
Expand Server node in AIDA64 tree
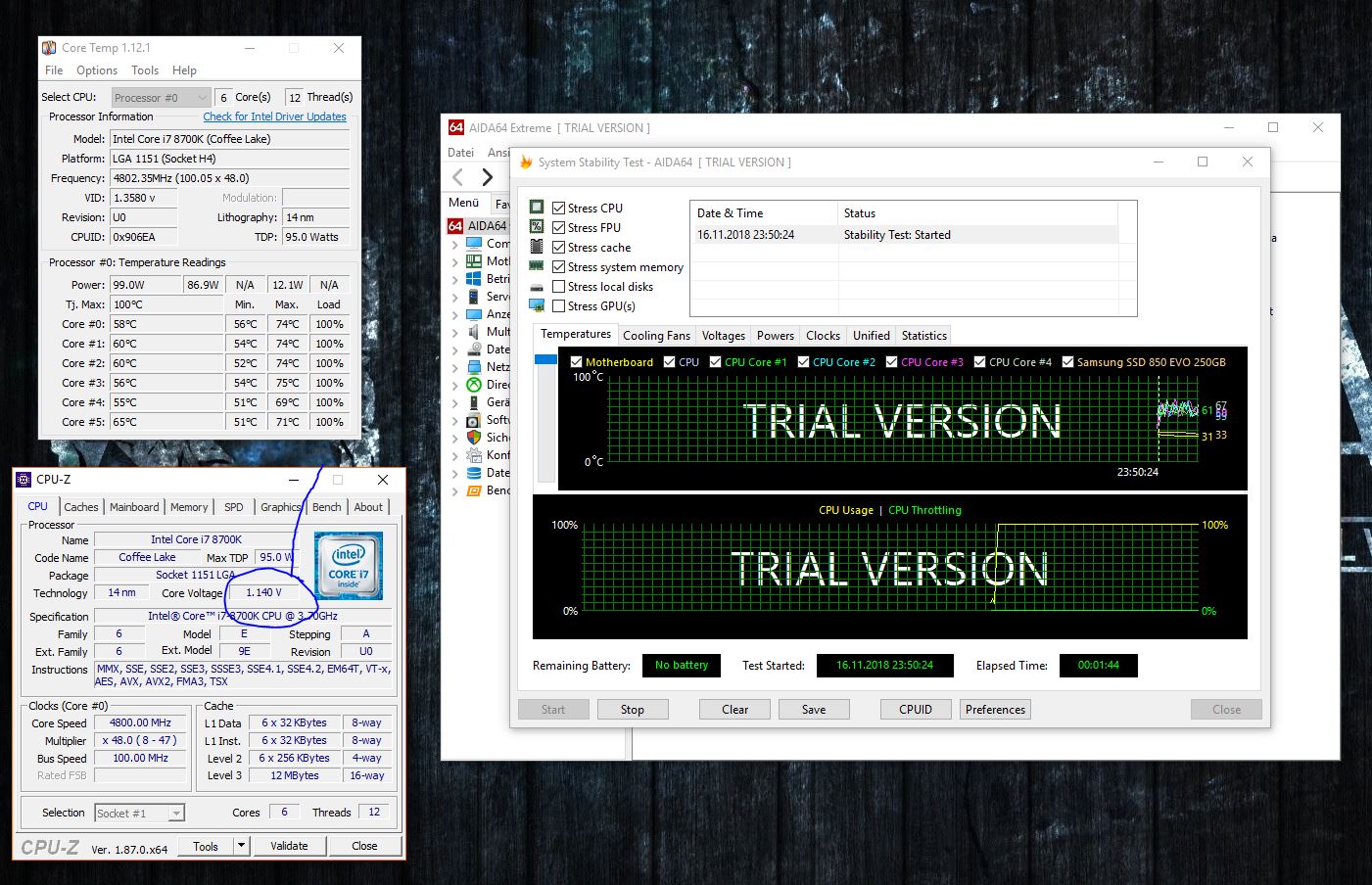click(455, 297)
